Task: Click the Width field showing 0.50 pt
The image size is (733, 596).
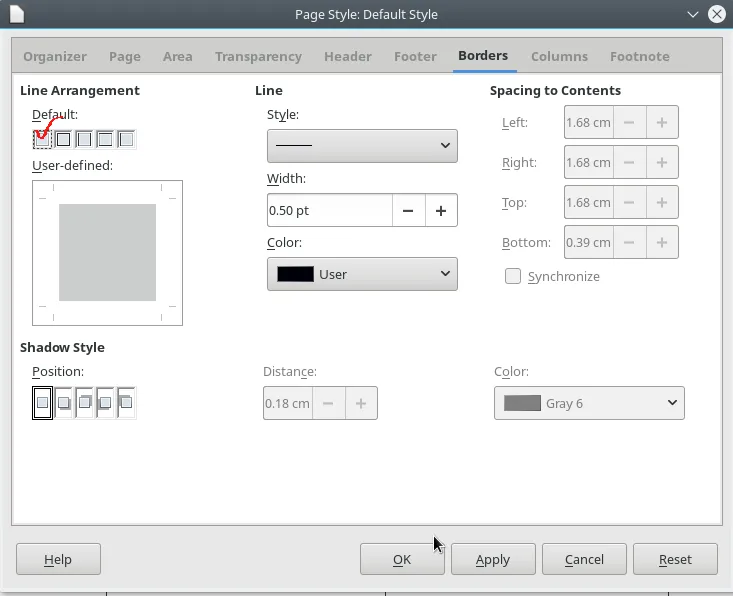Action: (330, 210)
